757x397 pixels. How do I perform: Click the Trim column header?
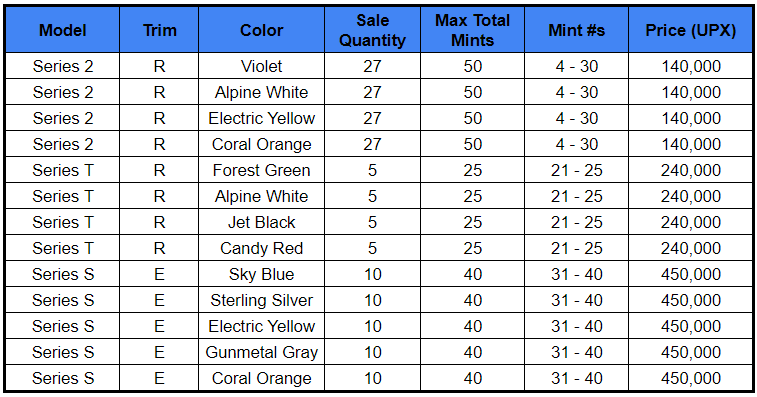159,30
